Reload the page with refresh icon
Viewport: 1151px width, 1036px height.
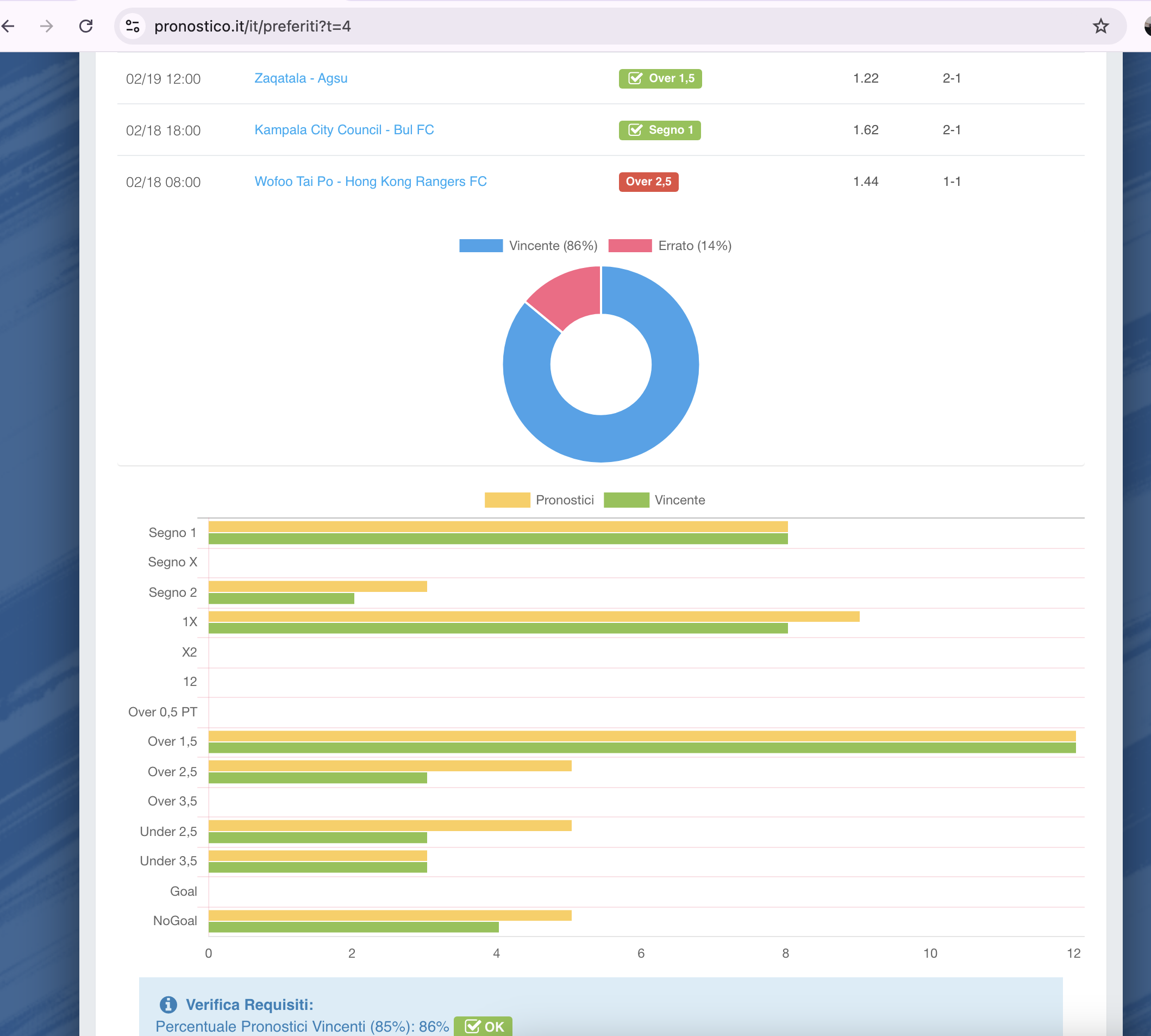(86, 26)
